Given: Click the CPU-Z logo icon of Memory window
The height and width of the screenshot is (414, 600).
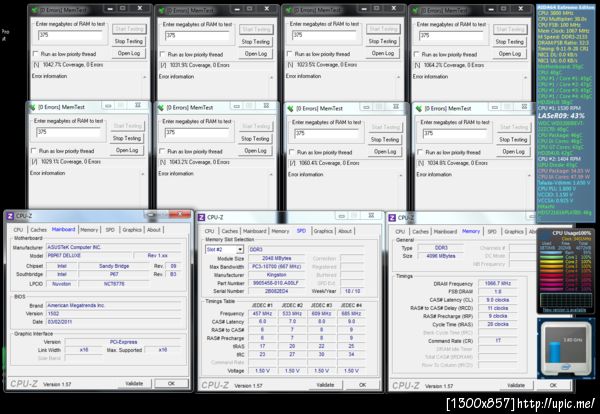Looking at the screenshot, I should click(x=392, y=218).
